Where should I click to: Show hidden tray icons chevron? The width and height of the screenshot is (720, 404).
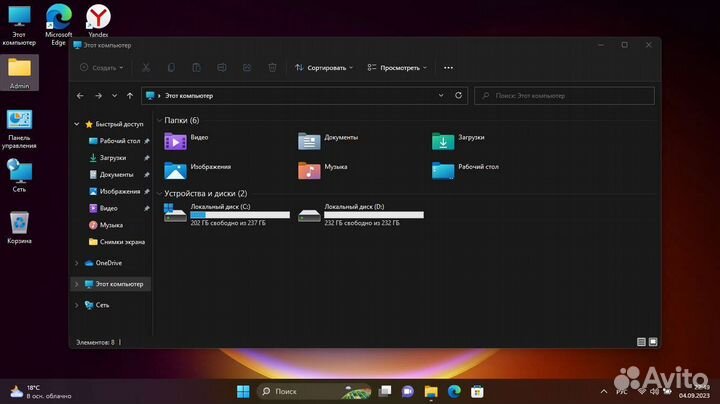click(x=604, y=391)
